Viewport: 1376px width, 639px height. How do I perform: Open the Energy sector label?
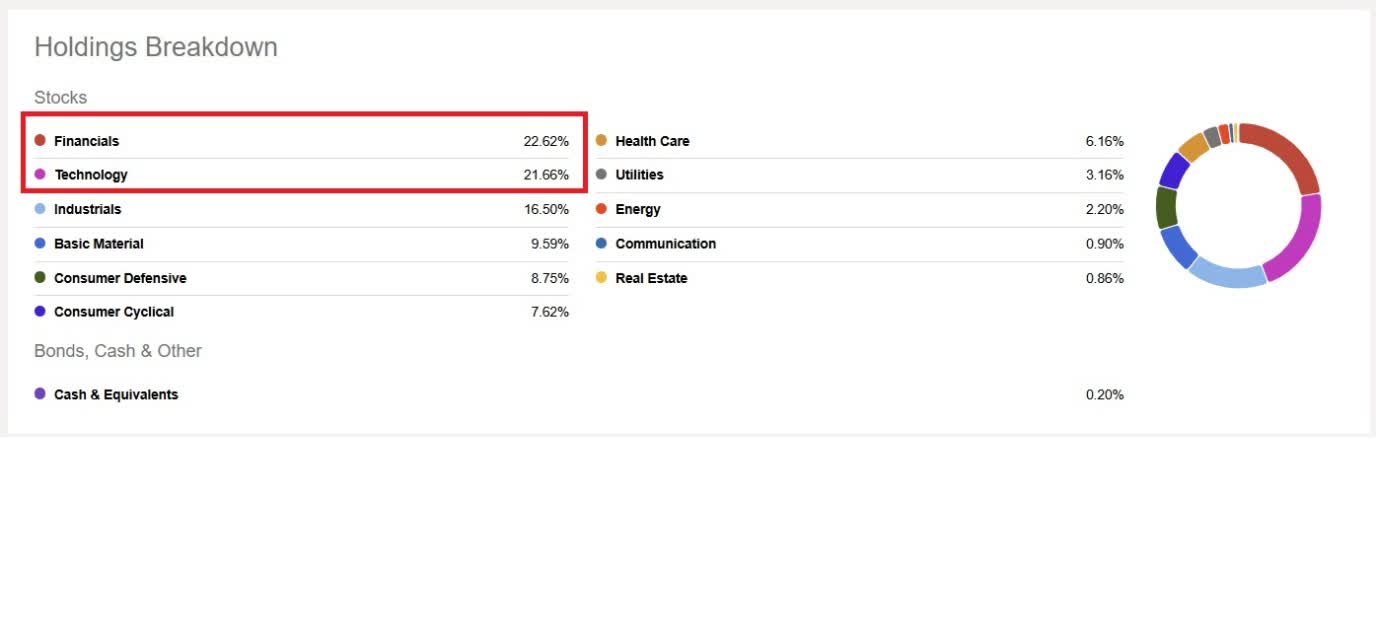click(x=637, y=209)
